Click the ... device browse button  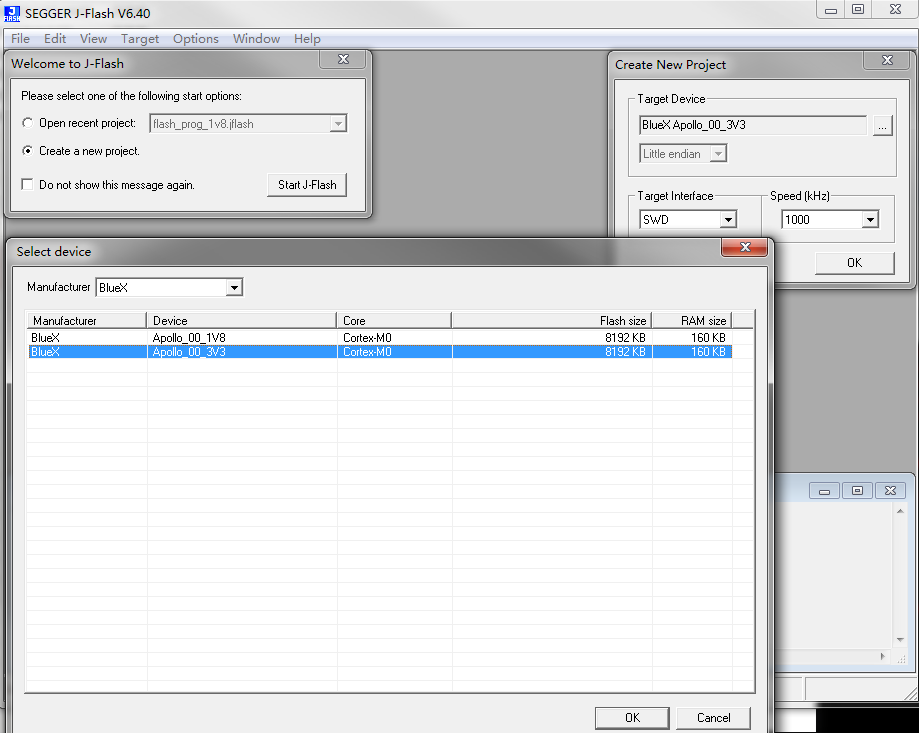[882, 125]
